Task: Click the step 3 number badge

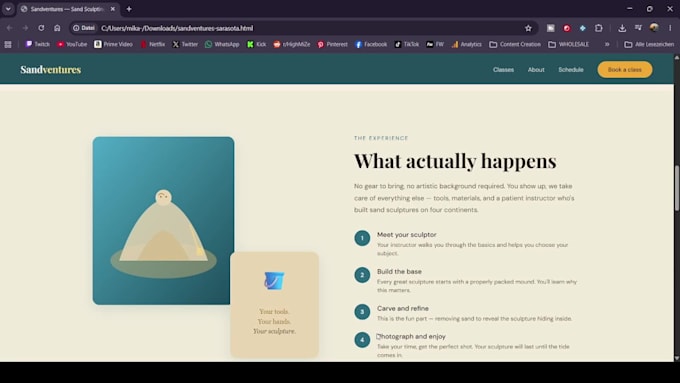Action: click(362, 312)
